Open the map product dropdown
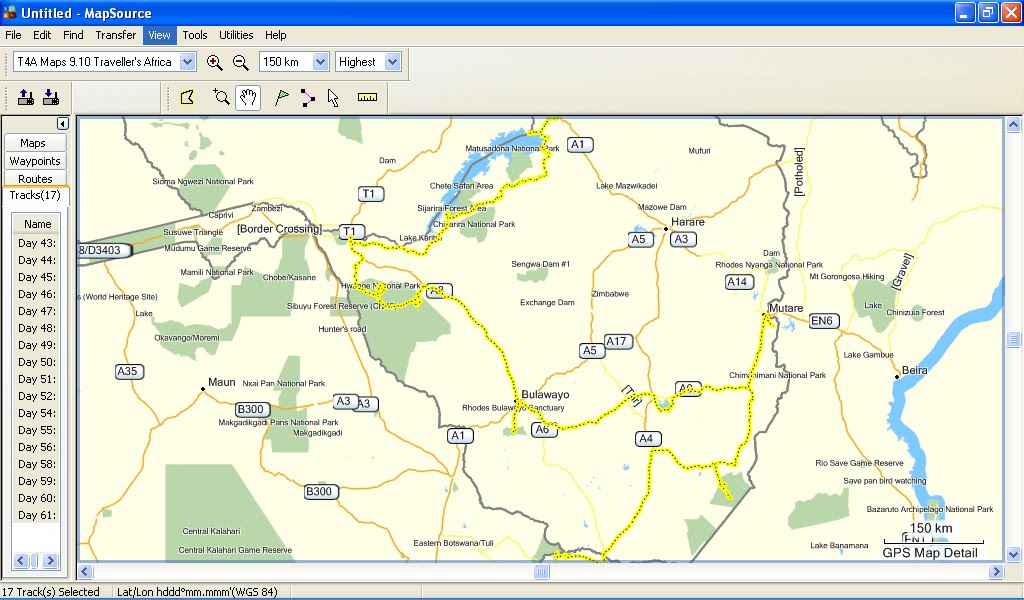This screenshot has width=1024, height=600. pos(187,62)
